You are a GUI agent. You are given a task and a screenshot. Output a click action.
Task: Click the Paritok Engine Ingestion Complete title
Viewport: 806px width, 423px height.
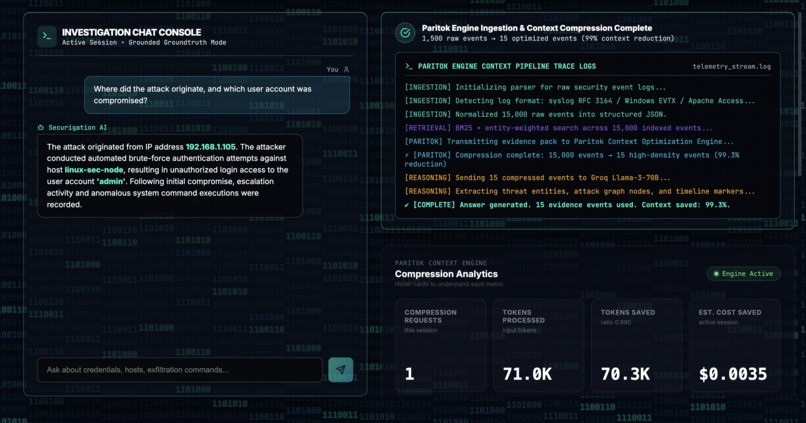tap(537, 28)
